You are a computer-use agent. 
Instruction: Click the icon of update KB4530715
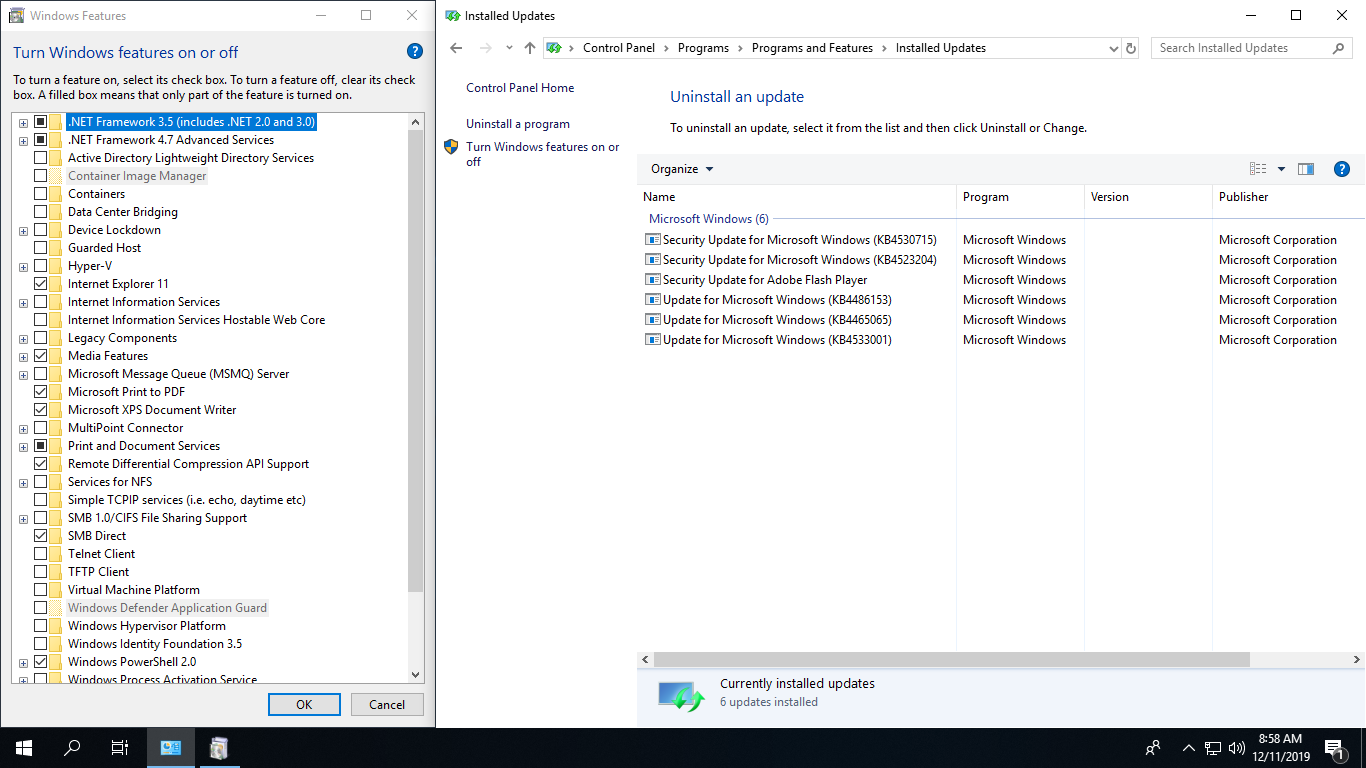coord(653,240)
